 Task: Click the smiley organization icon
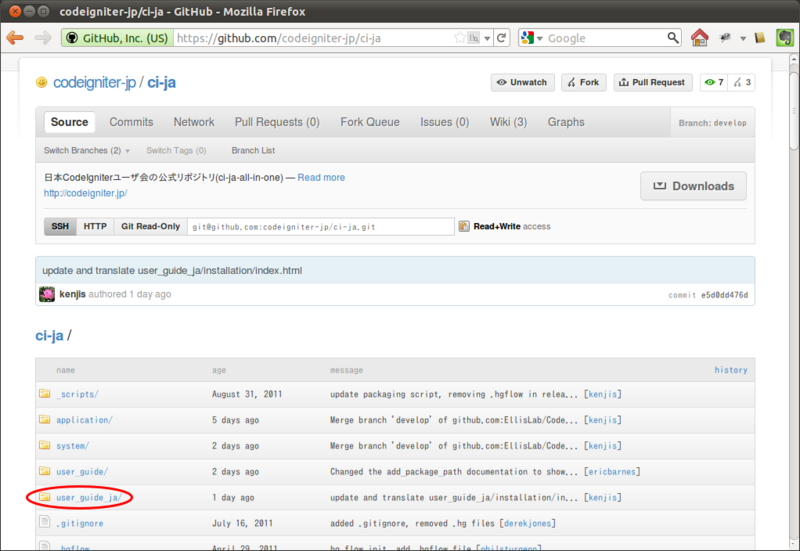tap(41, 82)
